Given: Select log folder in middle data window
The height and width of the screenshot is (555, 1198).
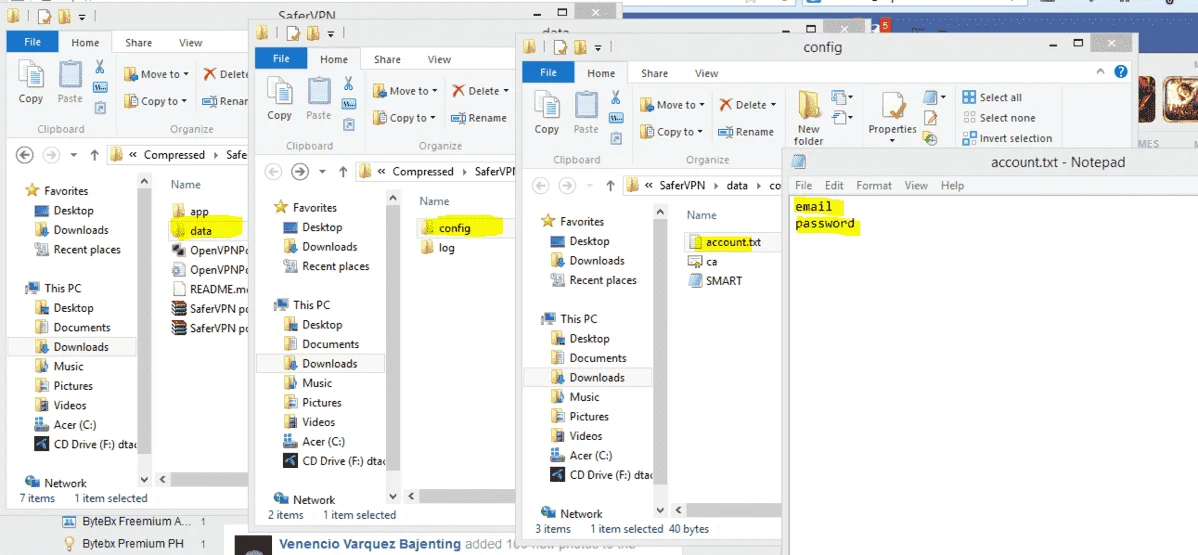Looking at the screenshot, I should tap(438, 248).
